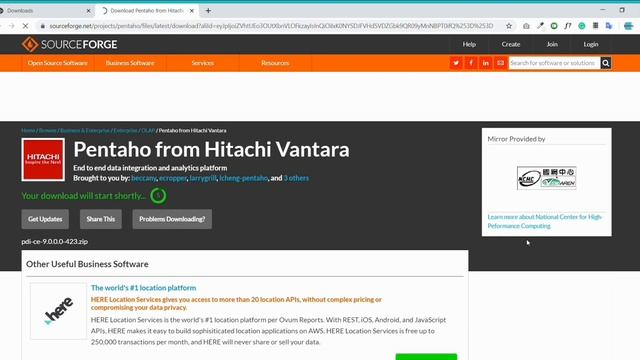Open SourceForge Twitter page icon
This screenshot has height=360, width=640.
click(456, 63)
